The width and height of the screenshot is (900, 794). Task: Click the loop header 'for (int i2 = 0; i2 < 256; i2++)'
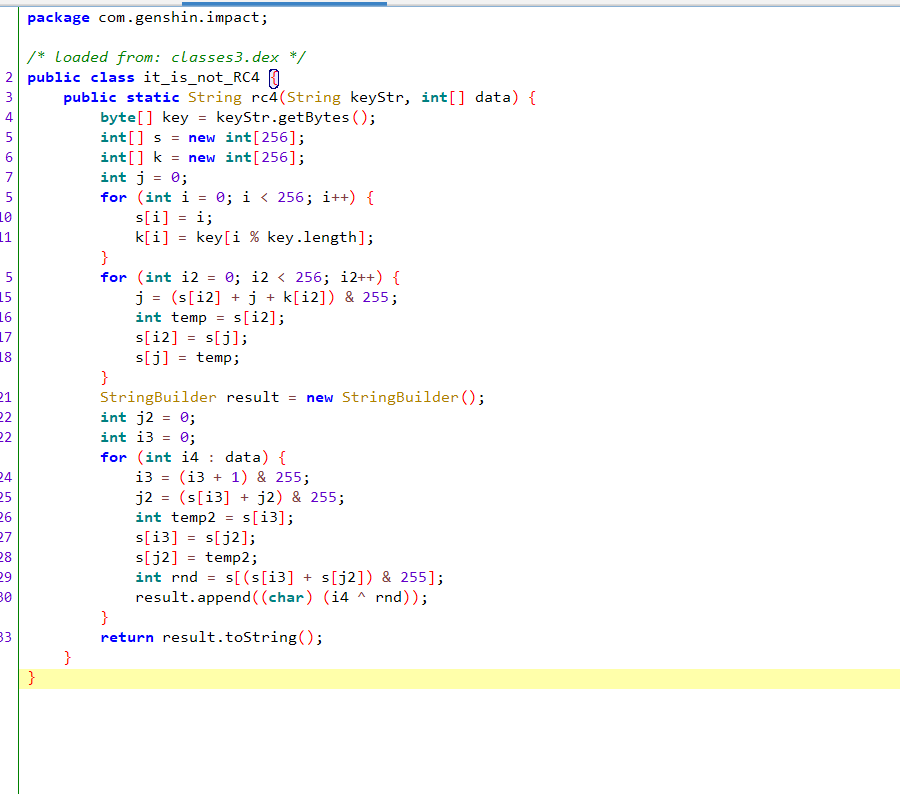click(242, 277)
